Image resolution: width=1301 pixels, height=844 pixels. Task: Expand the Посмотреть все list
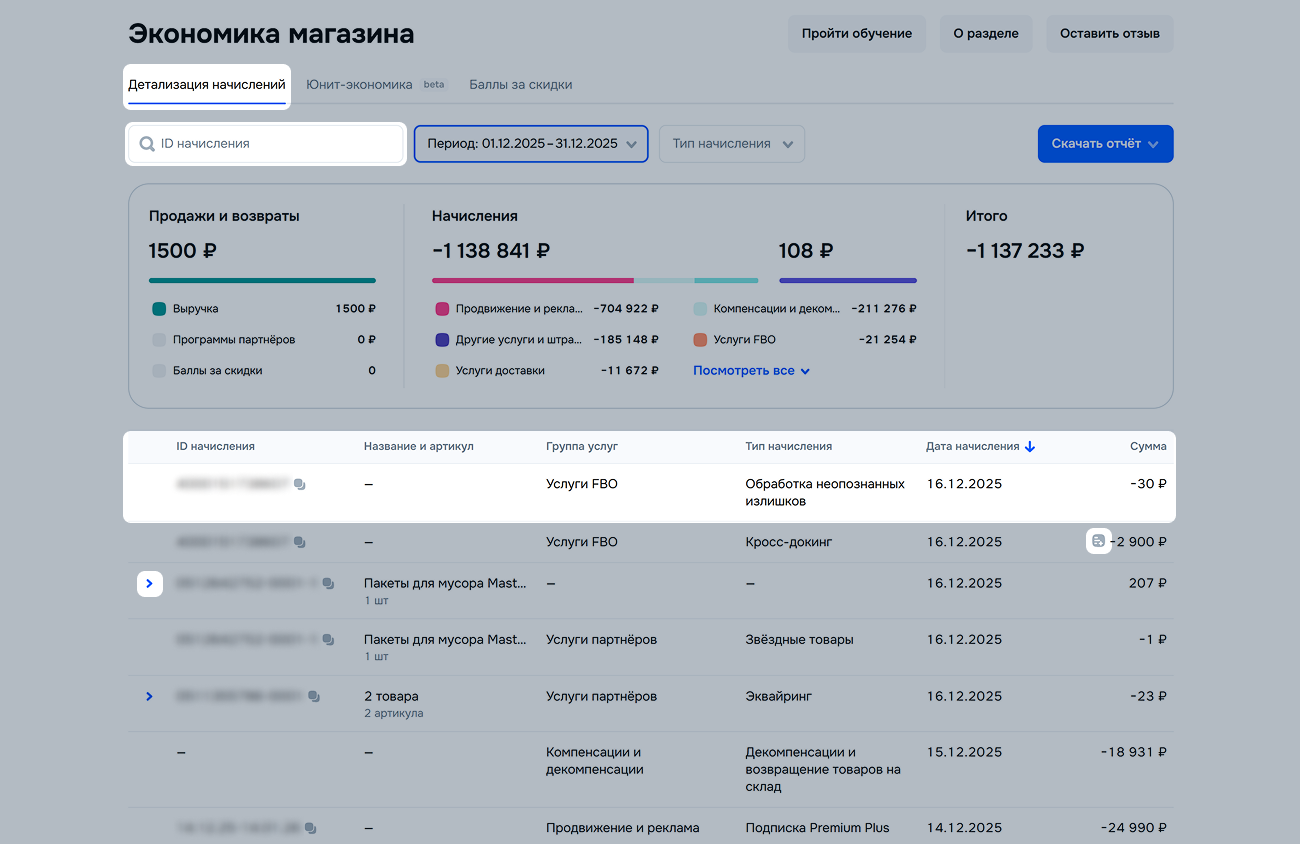751,371
